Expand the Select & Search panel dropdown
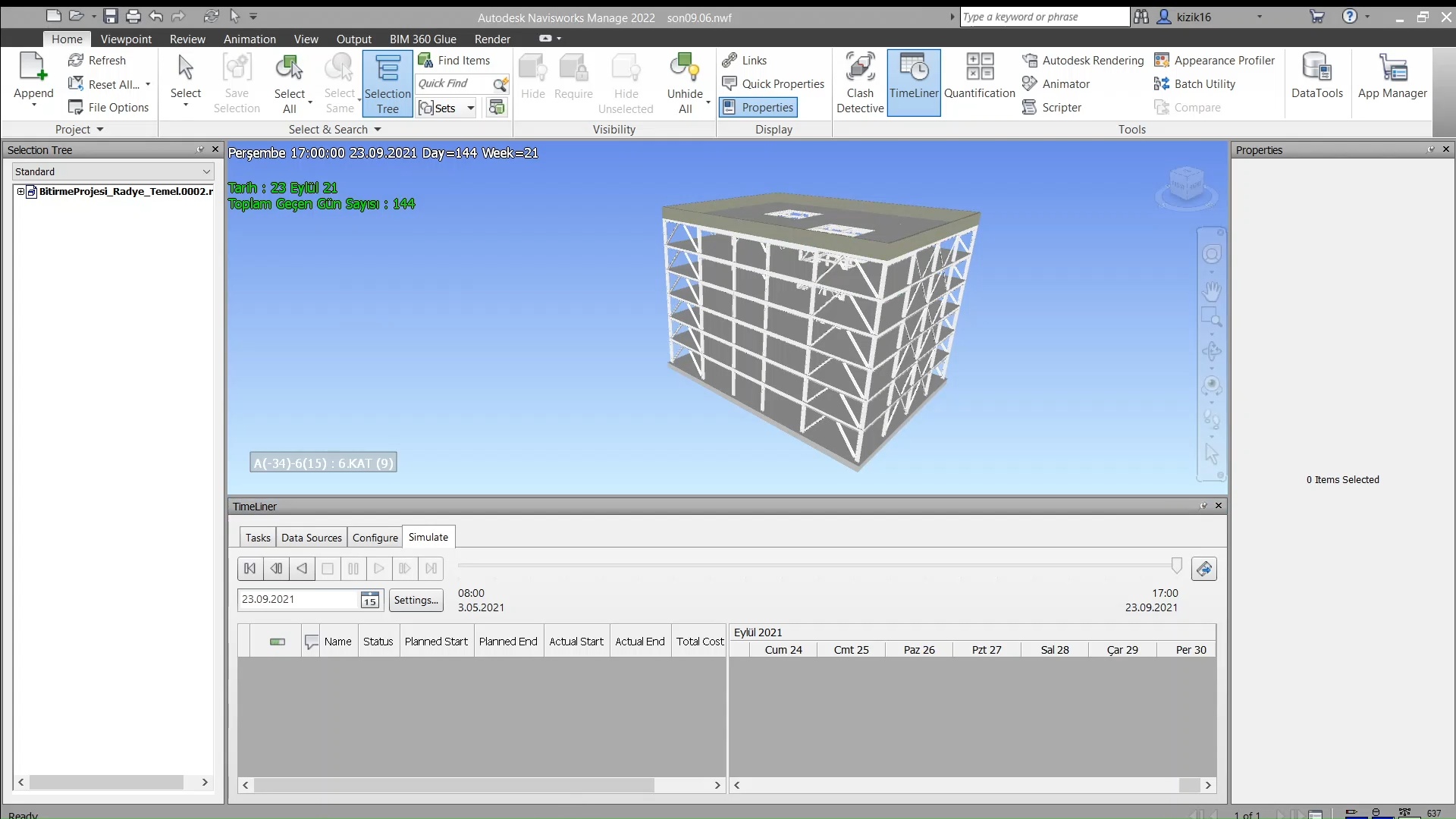The height and width of the screenshot is (819, 1456). tap(334, 130)
